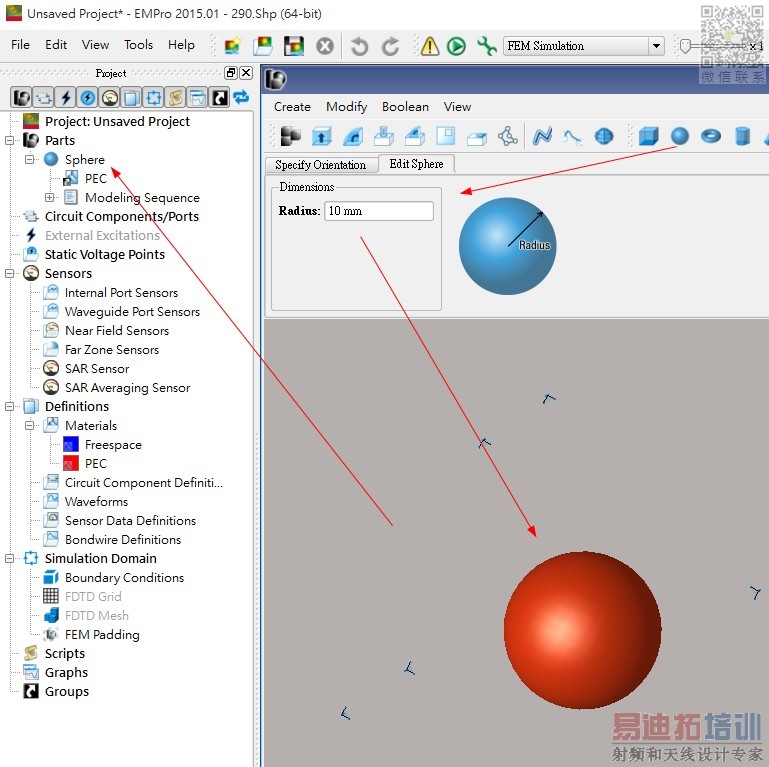Click the blue Freespace material swatch
Image resolution: width=769 pixels, height=767 pixels.
71,445
